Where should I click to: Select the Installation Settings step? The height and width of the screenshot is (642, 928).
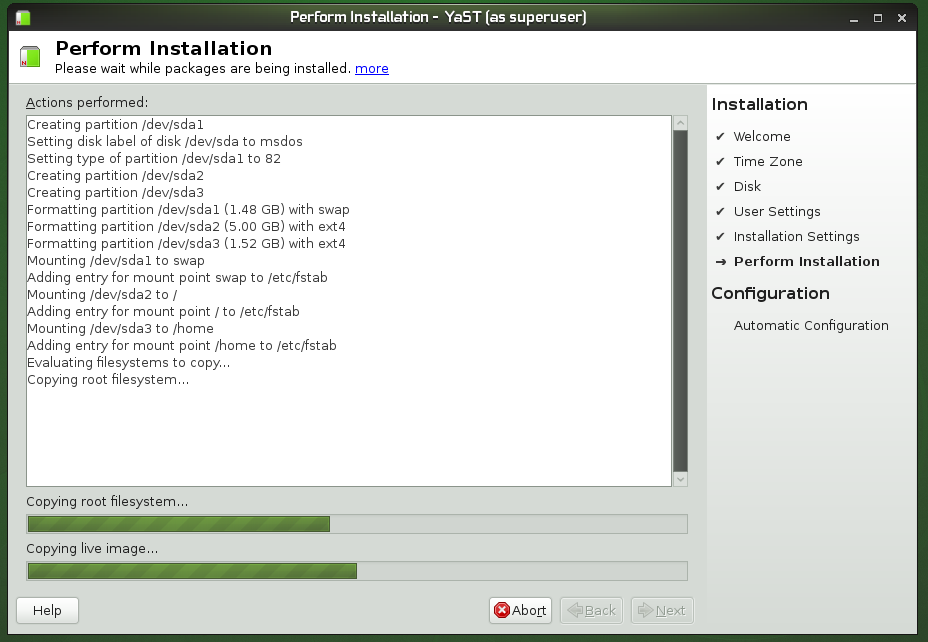point(797,237)
